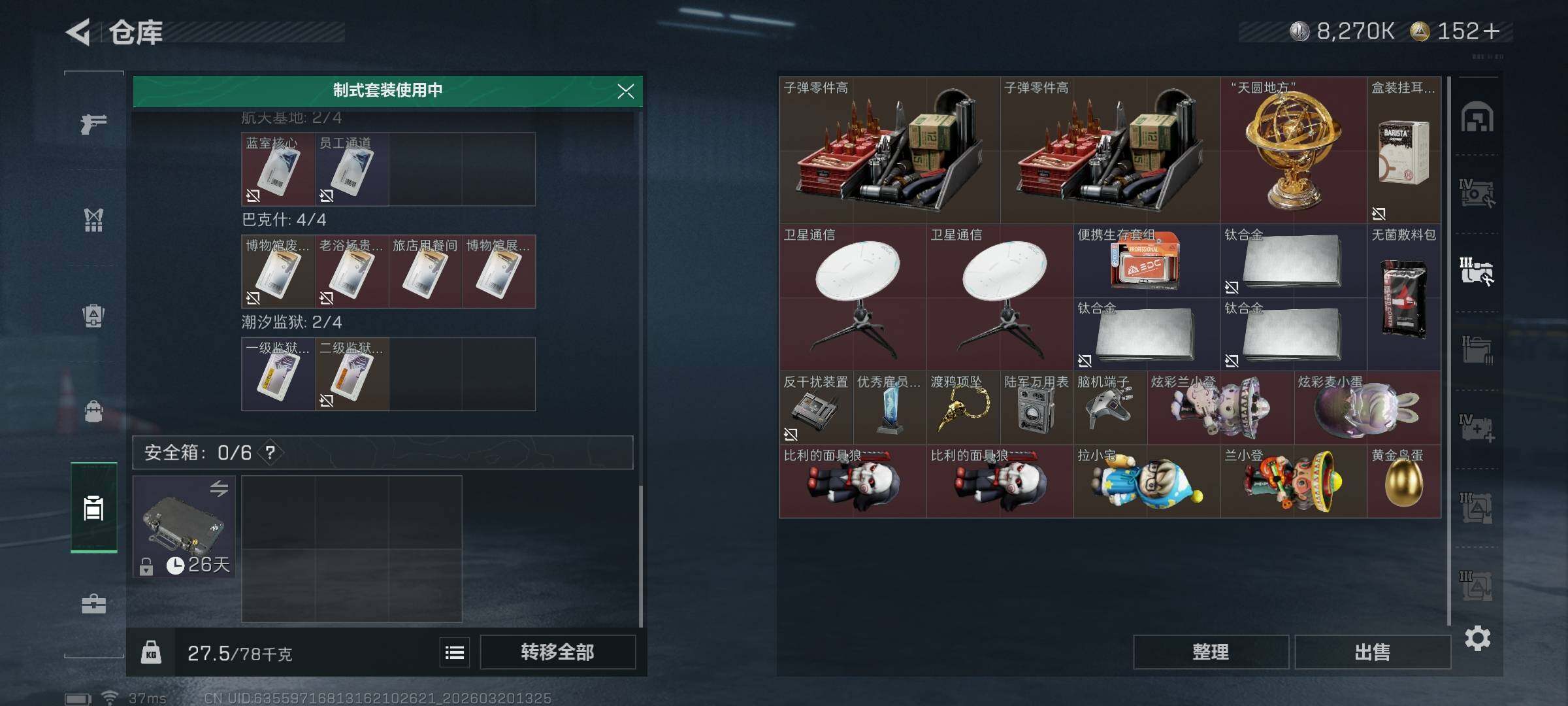
Task: Open the weapons tab with the pistol icon
Action: pyautogui.click(x=93, y=123)
